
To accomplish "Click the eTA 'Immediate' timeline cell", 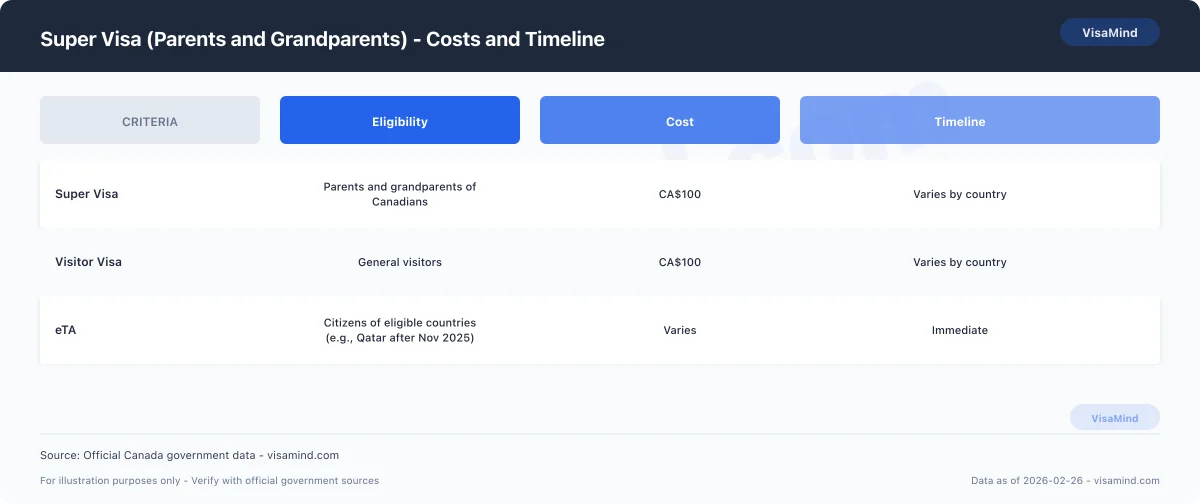I will pyautogui.click(x=960, y=330).
